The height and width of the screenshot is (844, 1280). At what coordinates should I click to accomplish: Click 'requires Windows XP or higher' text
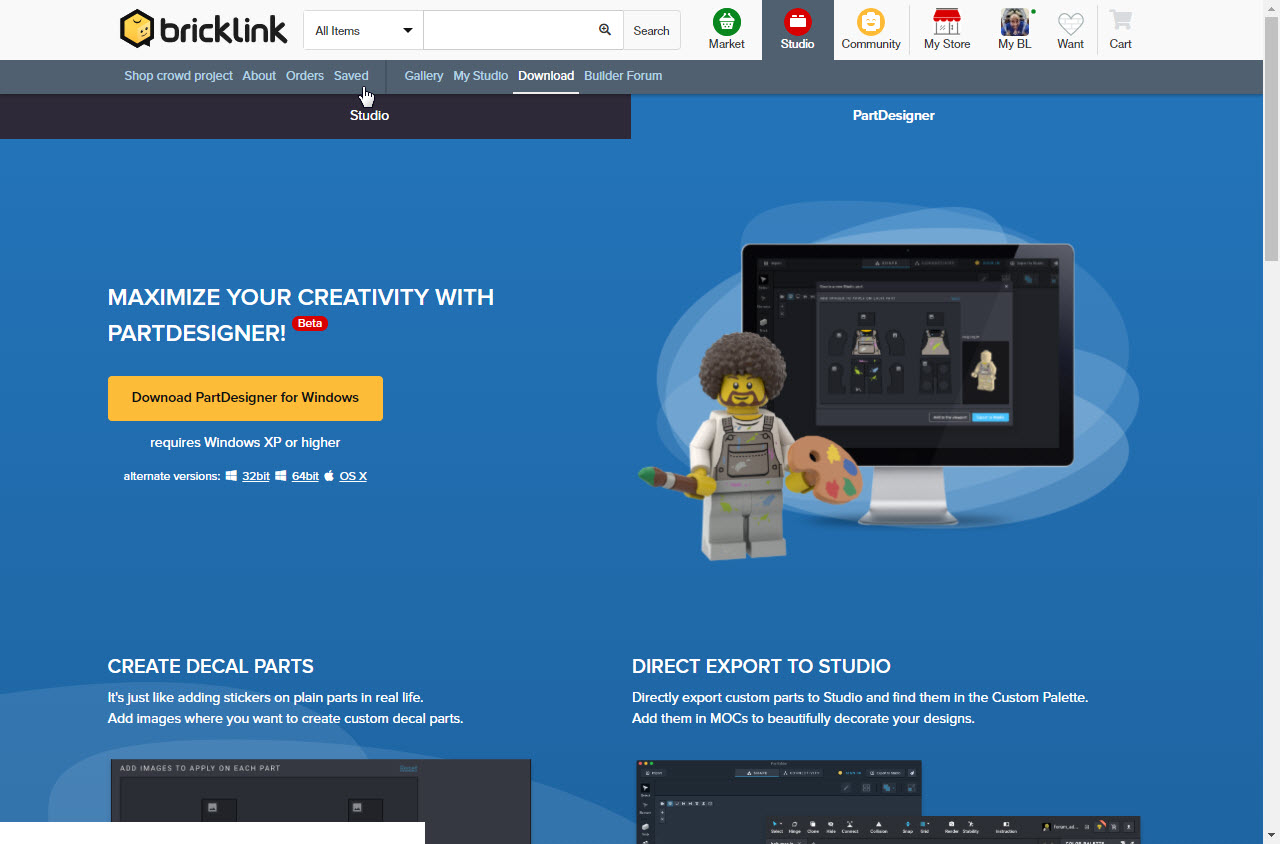click(x=245, y=442)
